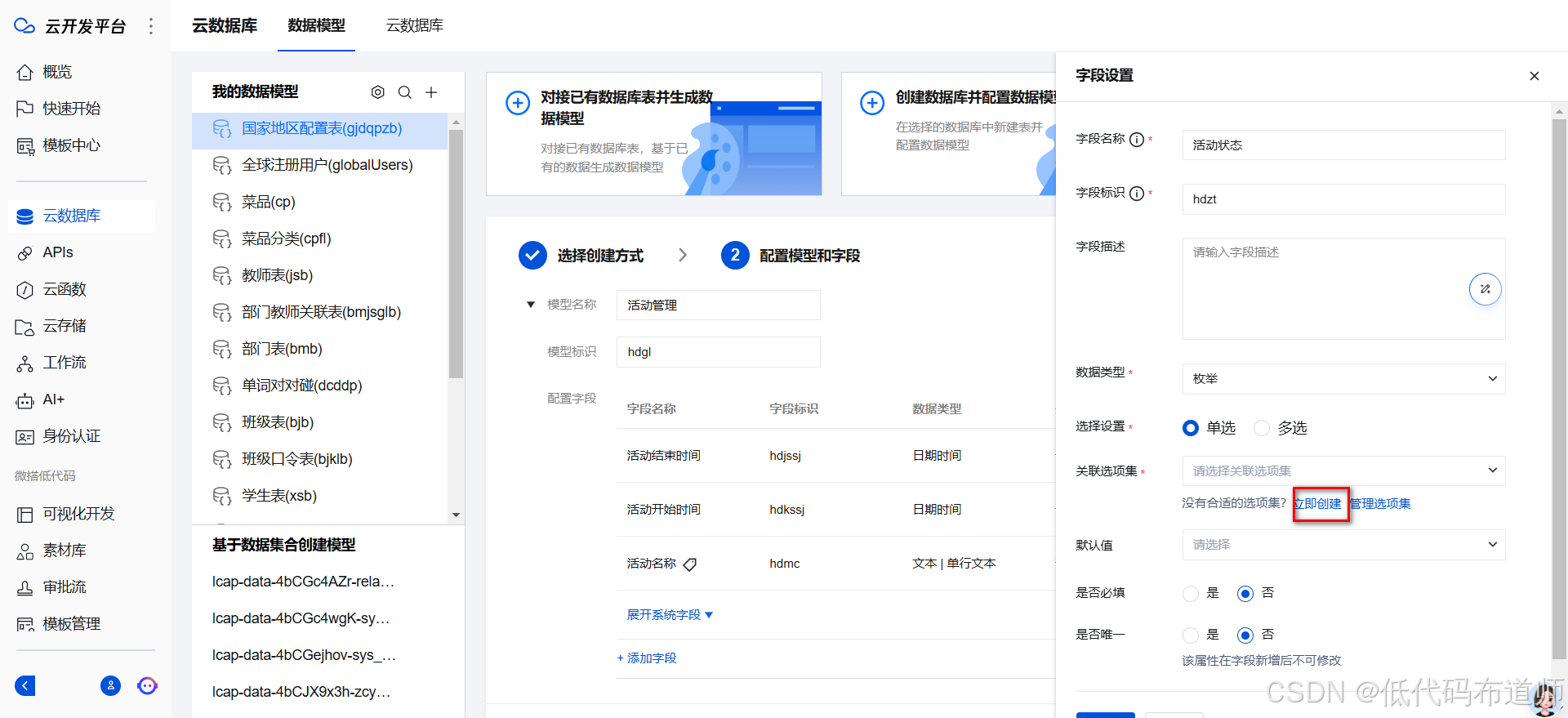Select 菜品分类(cpfl) model
The image size is (1568, 718).
(319, 239)
